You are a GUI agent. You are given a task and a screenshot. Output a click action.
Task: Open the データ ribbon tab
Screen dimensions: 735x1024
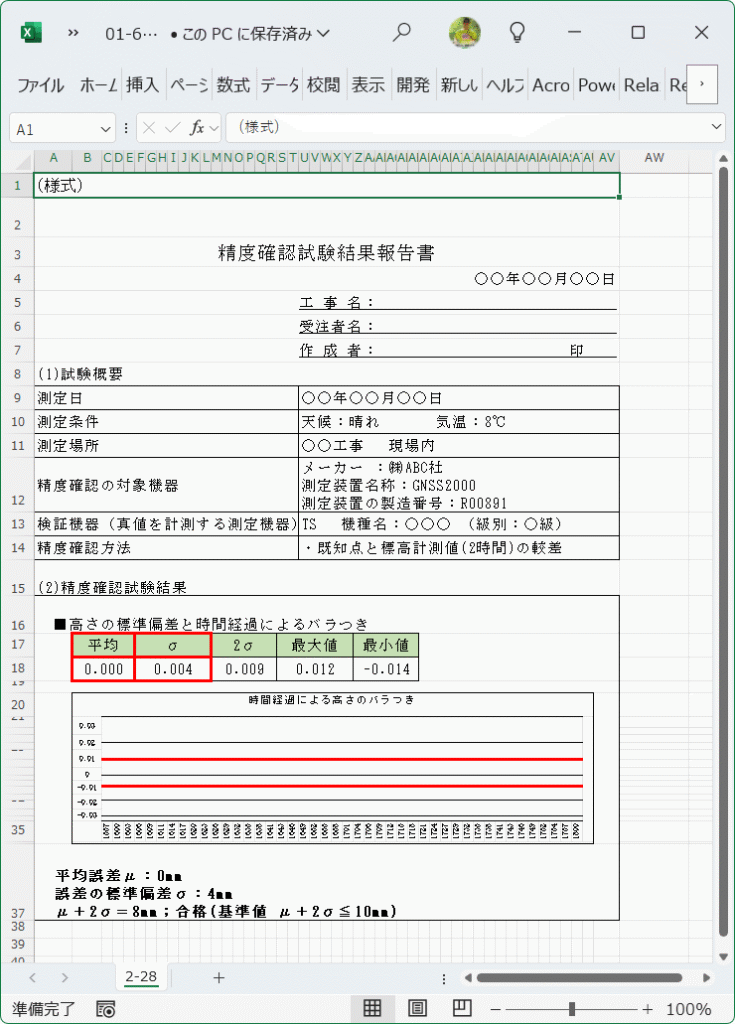coord(279,85)
